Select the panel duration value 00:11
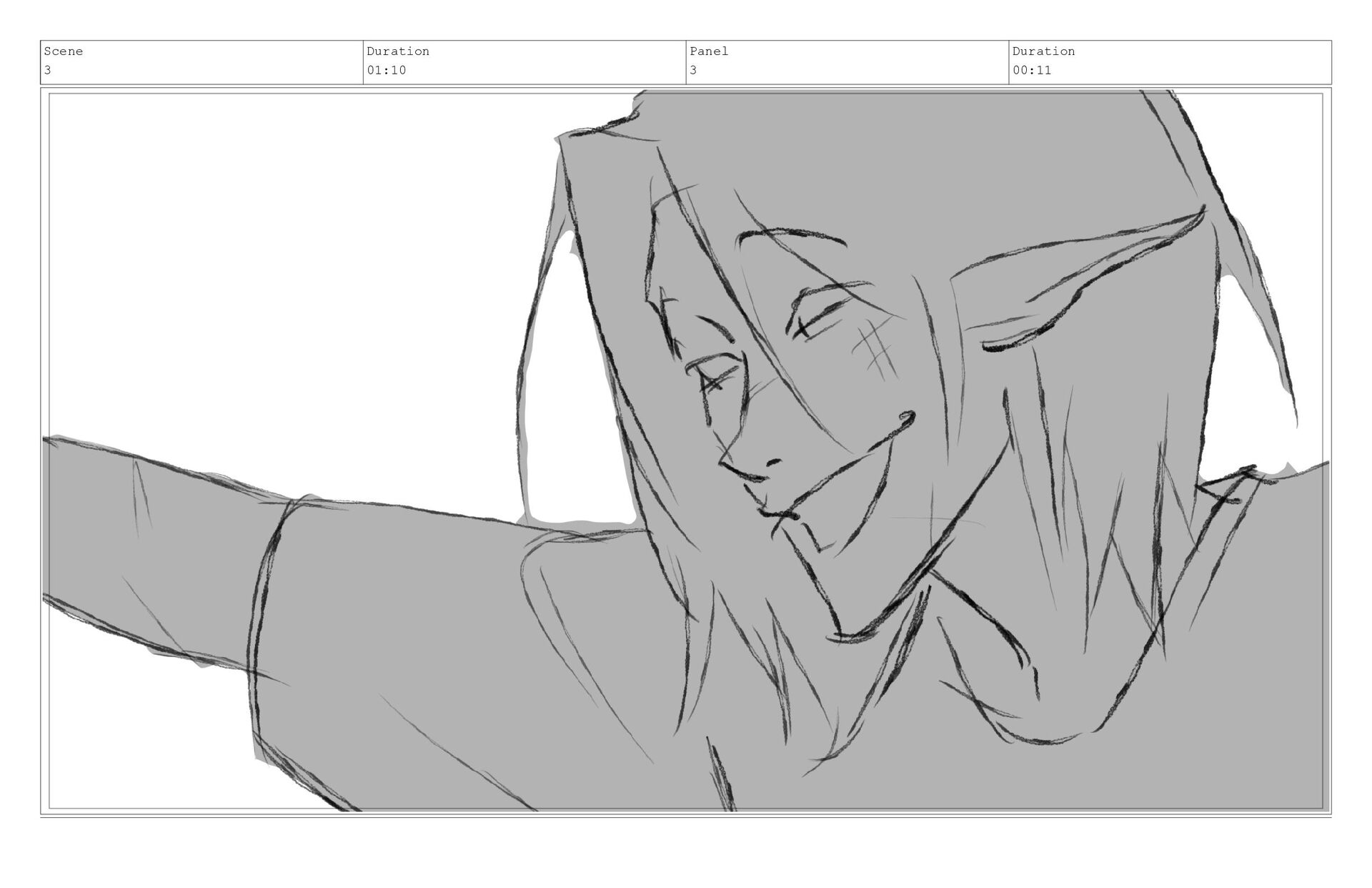The height and width of the screenshot is (888, 1372). [x=1032, y=70]
